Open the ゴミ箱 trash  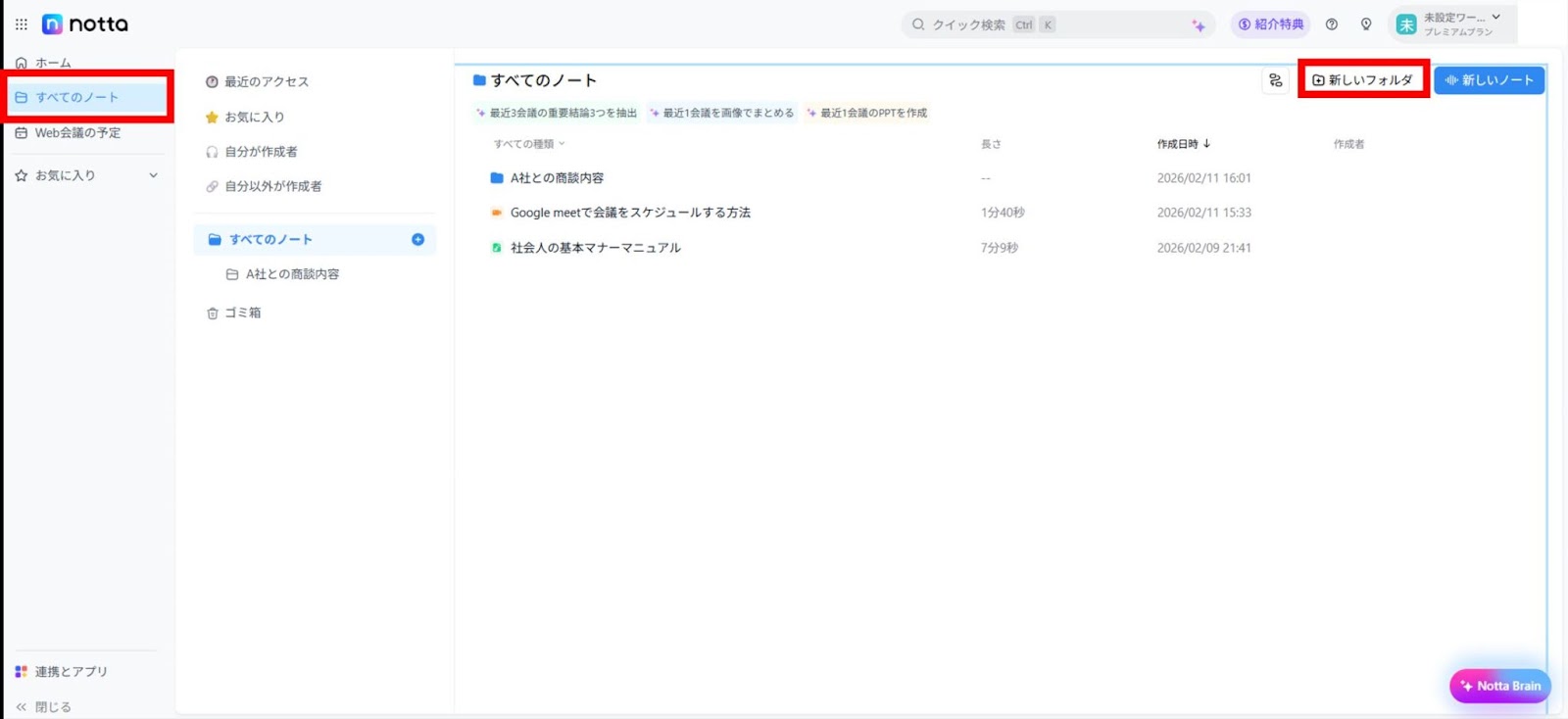point(233,313)
